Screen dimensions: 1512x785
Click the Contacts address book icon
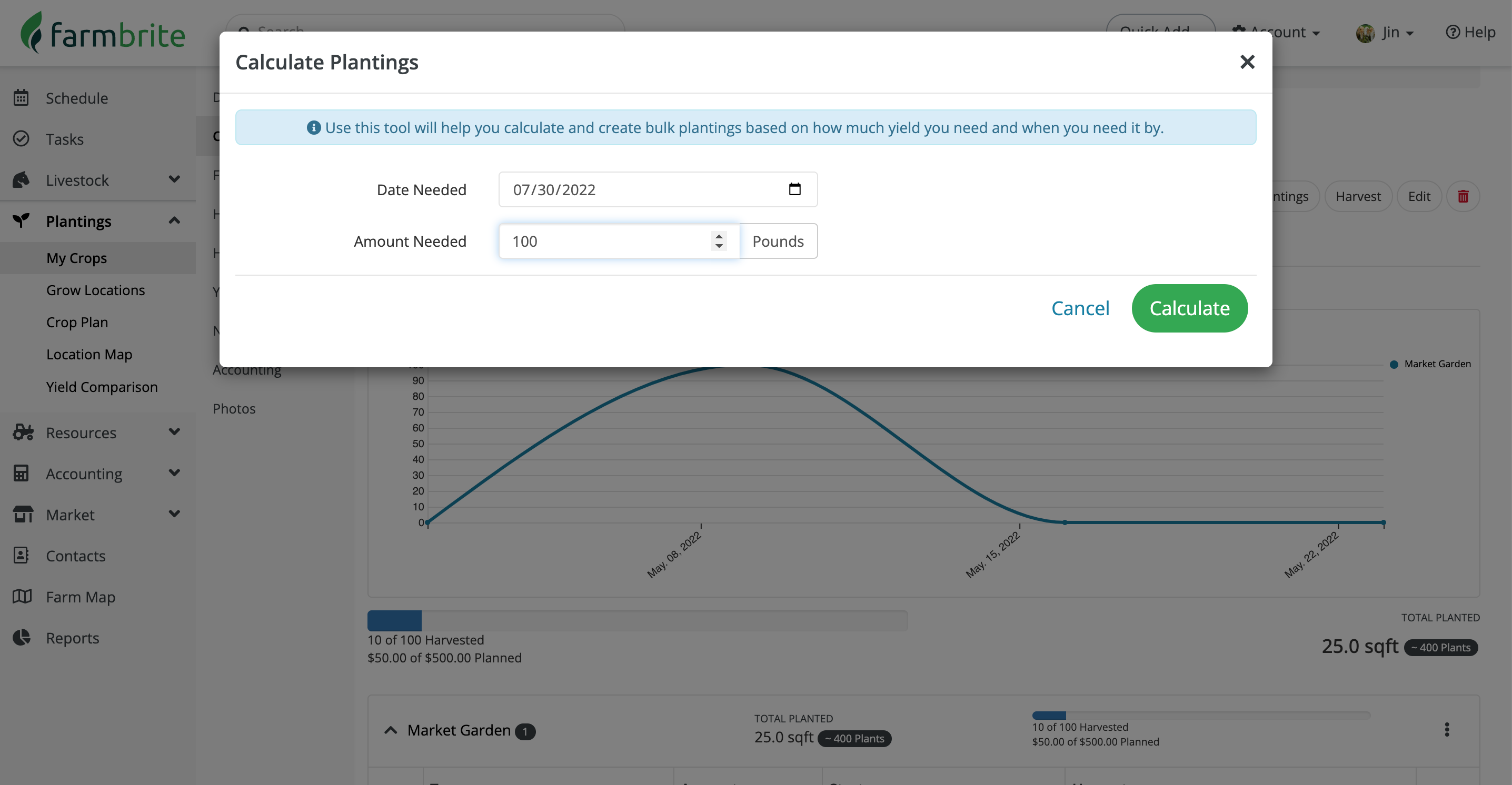point(21,555)
